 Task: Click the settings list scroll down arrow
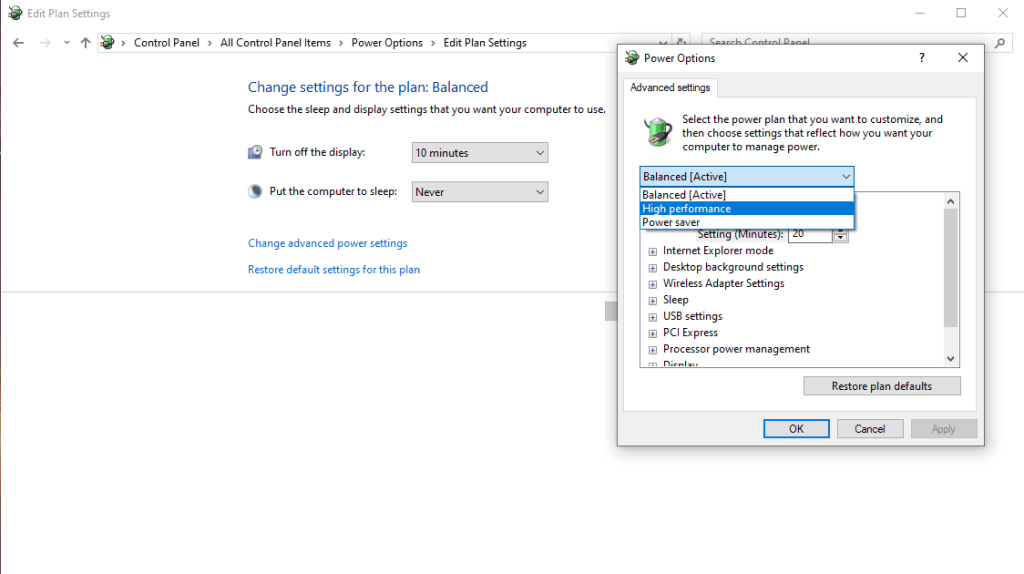tap(950, 359)
